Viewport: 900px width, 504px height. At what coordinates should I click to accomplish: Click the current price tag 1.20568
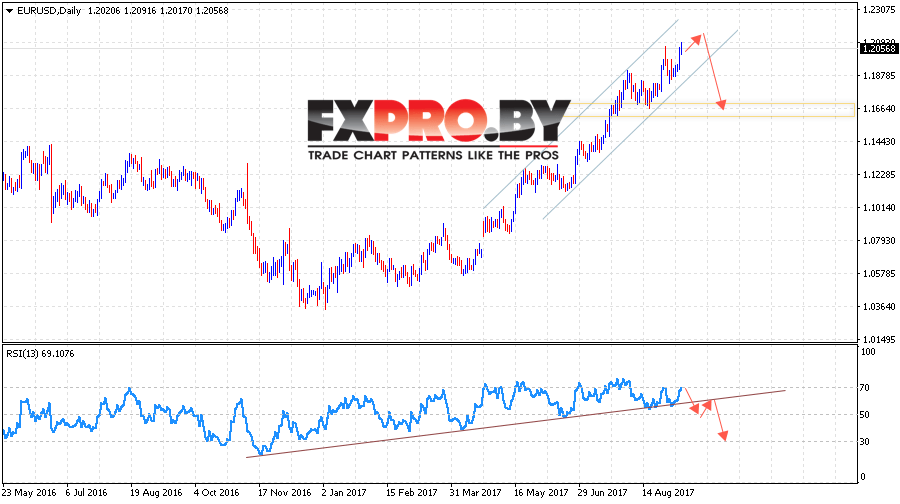point(879,49)
